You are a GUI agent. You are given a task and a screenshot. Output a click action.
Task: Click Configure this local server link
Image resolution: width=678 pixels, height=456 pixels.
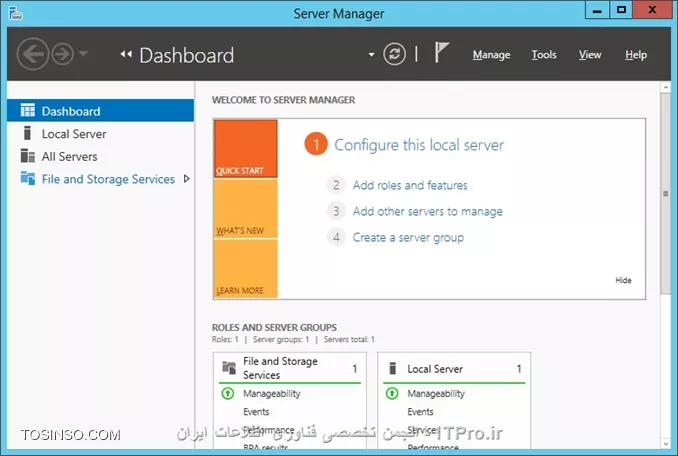[x=419, y=145]
